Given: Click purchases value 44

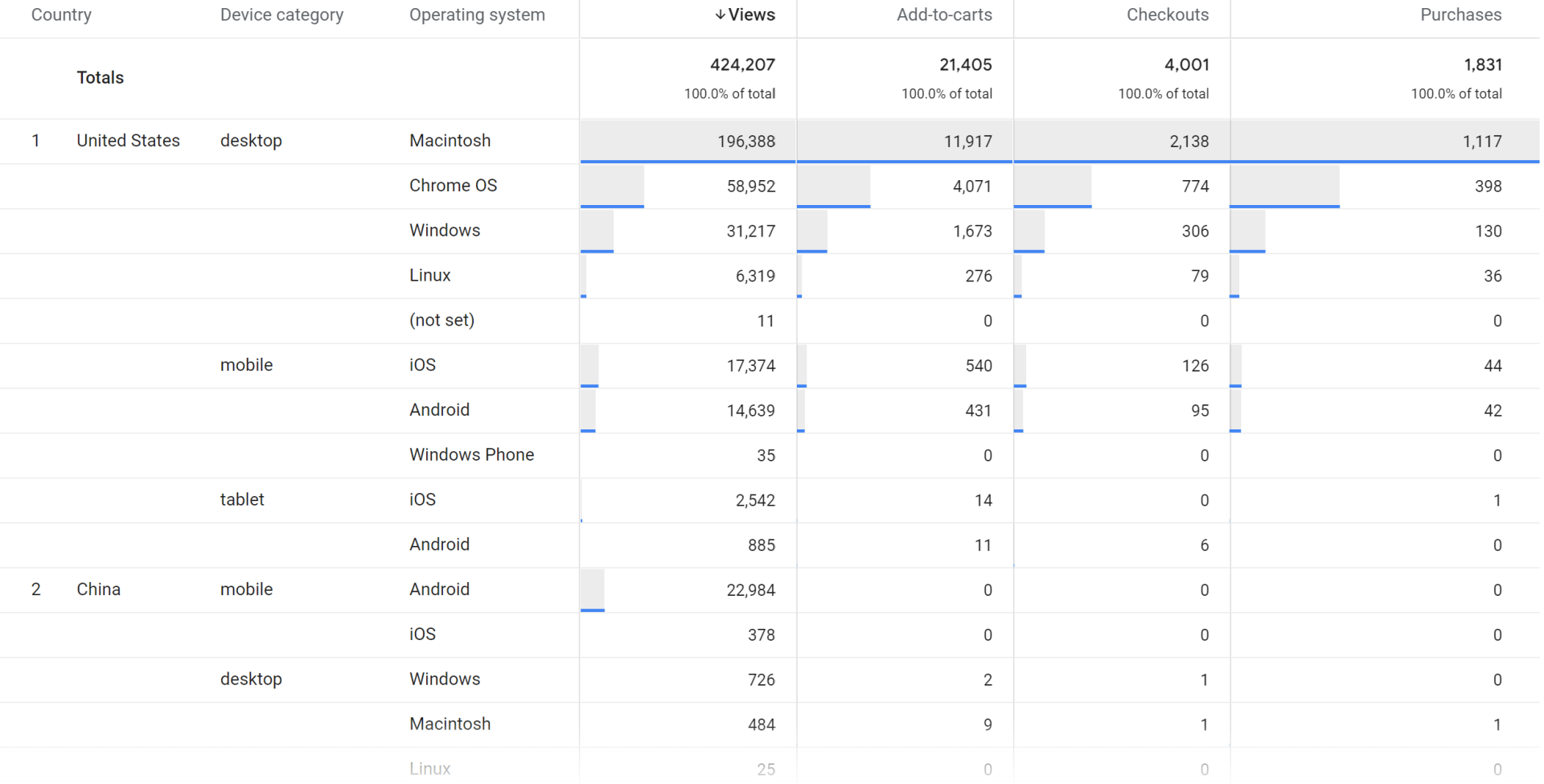Looking at the screenshot, I should pos(1493,366).
